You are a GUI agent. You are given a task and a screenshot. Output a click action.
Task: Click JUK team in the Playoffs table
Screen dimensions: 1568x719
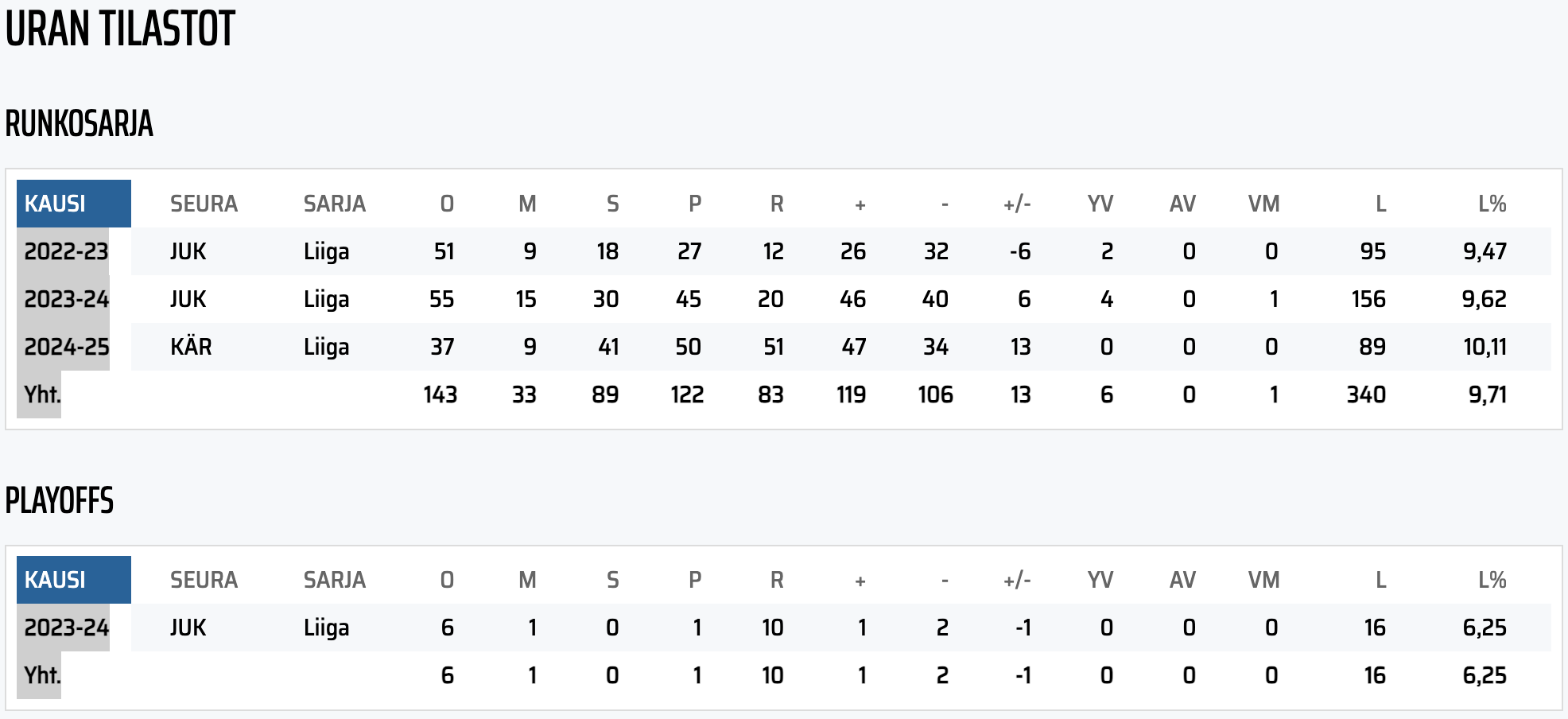click(x=188, y=628)
